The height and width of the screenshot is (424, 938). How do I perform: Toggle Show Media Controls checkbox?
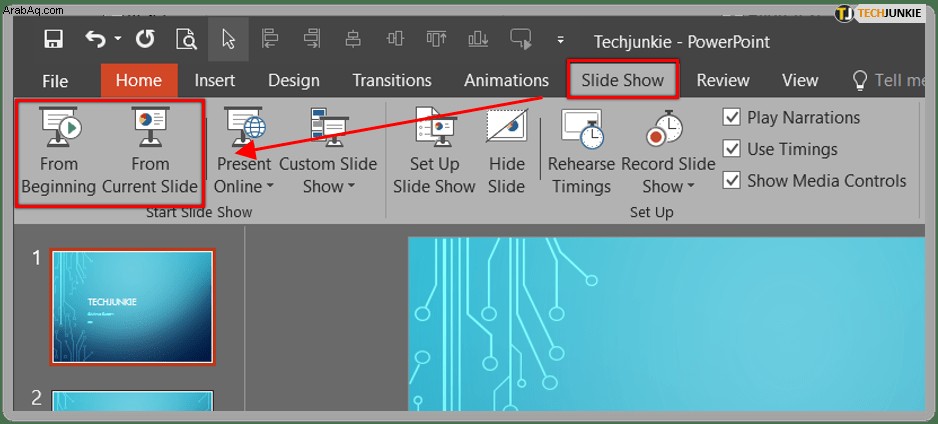[732, 181]
